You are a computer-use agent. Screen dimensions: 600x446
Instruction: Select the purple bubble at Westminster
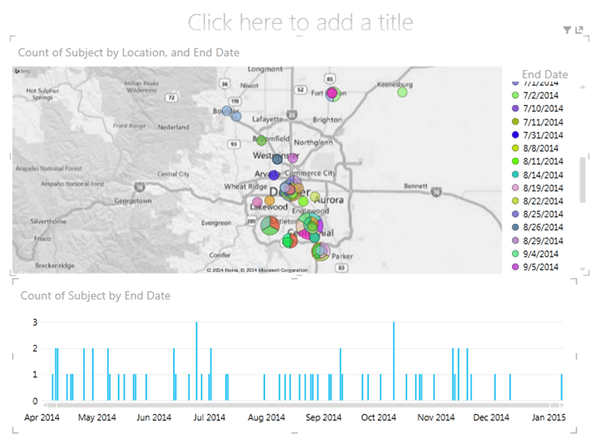pyautogui.click(x=293, y=158)
